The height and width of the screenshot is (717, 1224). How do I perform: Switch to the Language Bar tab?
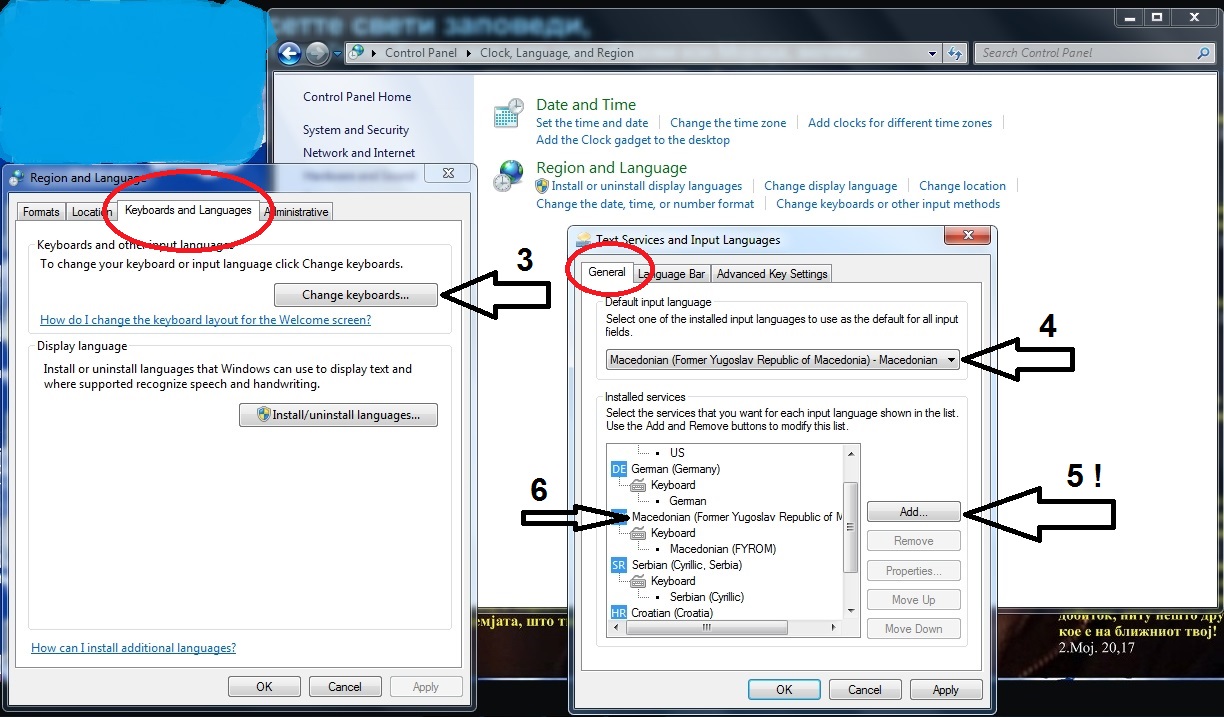(671, 274)
